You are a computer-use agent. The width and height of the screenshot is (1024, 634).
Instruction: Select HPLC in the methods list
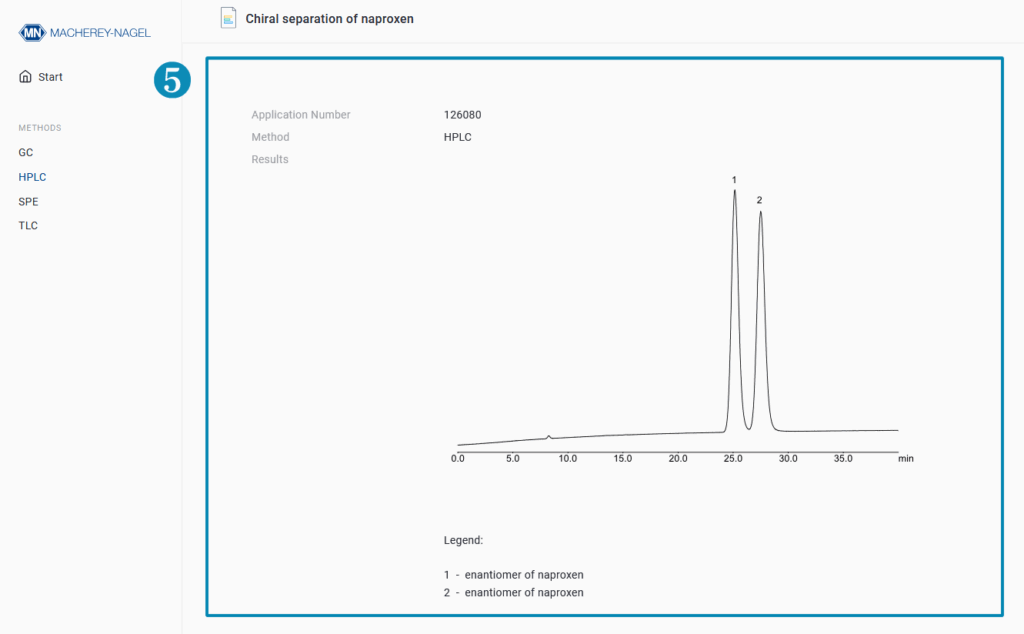click(32, 177)
